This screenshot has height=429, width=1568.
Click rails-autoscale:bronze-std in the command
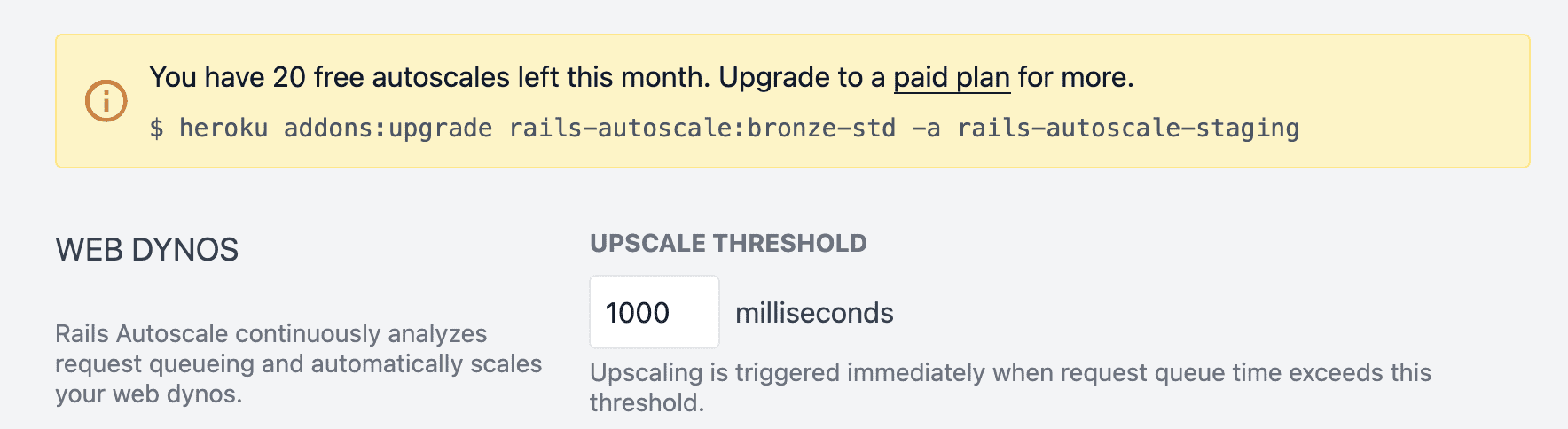tap(702, 129)
